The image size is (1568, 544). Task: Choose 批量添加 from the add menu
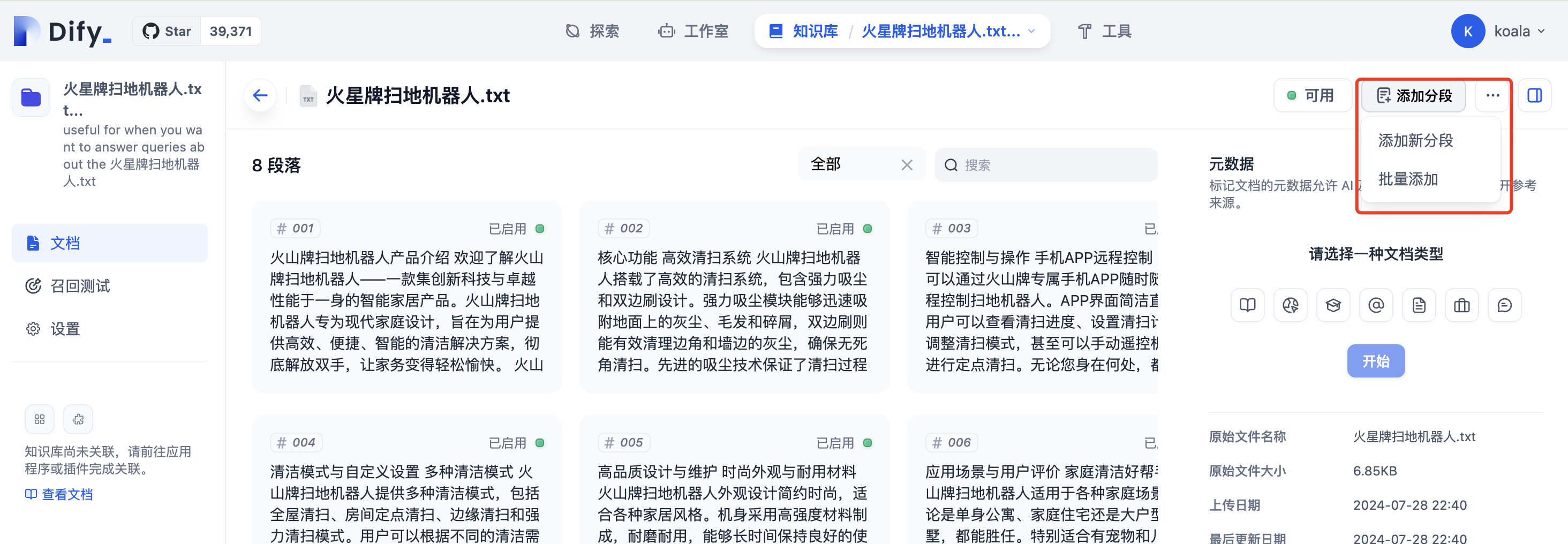(1407, 179)
